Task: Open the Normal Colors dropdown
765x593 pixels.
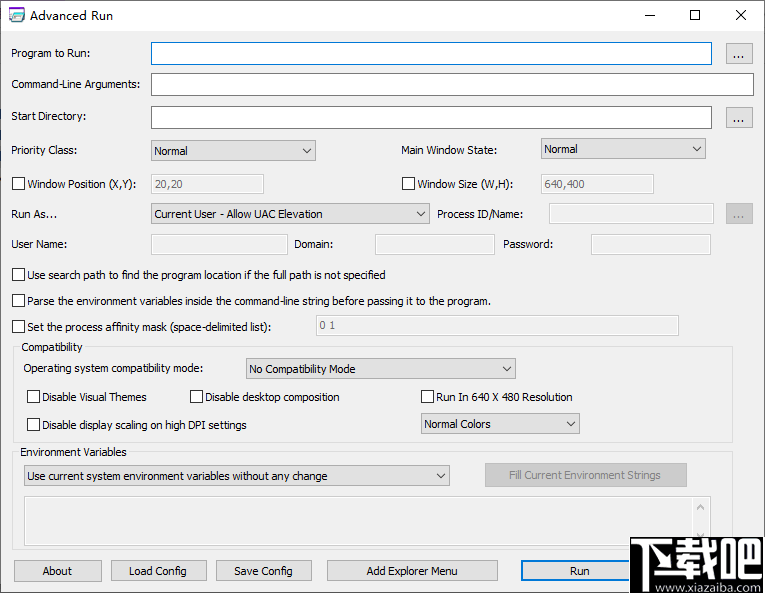Action: 500,424
